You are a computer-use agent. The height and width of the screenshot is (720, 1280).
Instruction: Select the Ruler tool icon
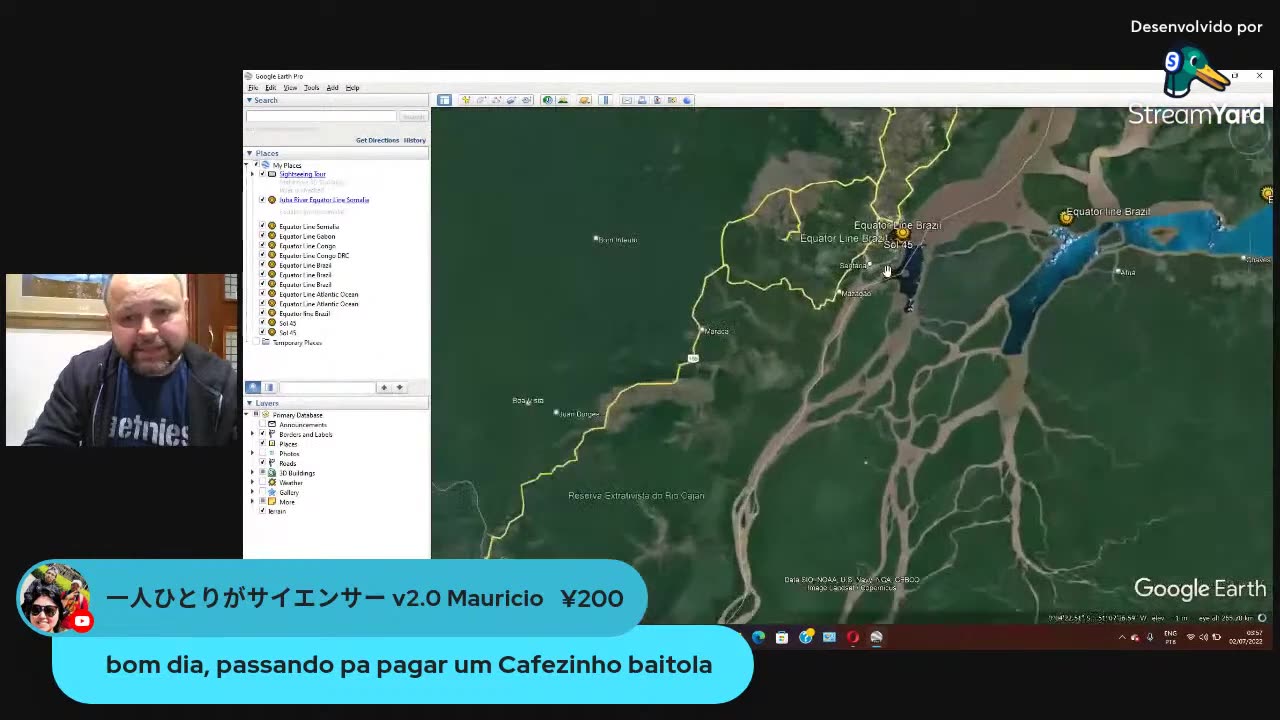click(605, 100)
